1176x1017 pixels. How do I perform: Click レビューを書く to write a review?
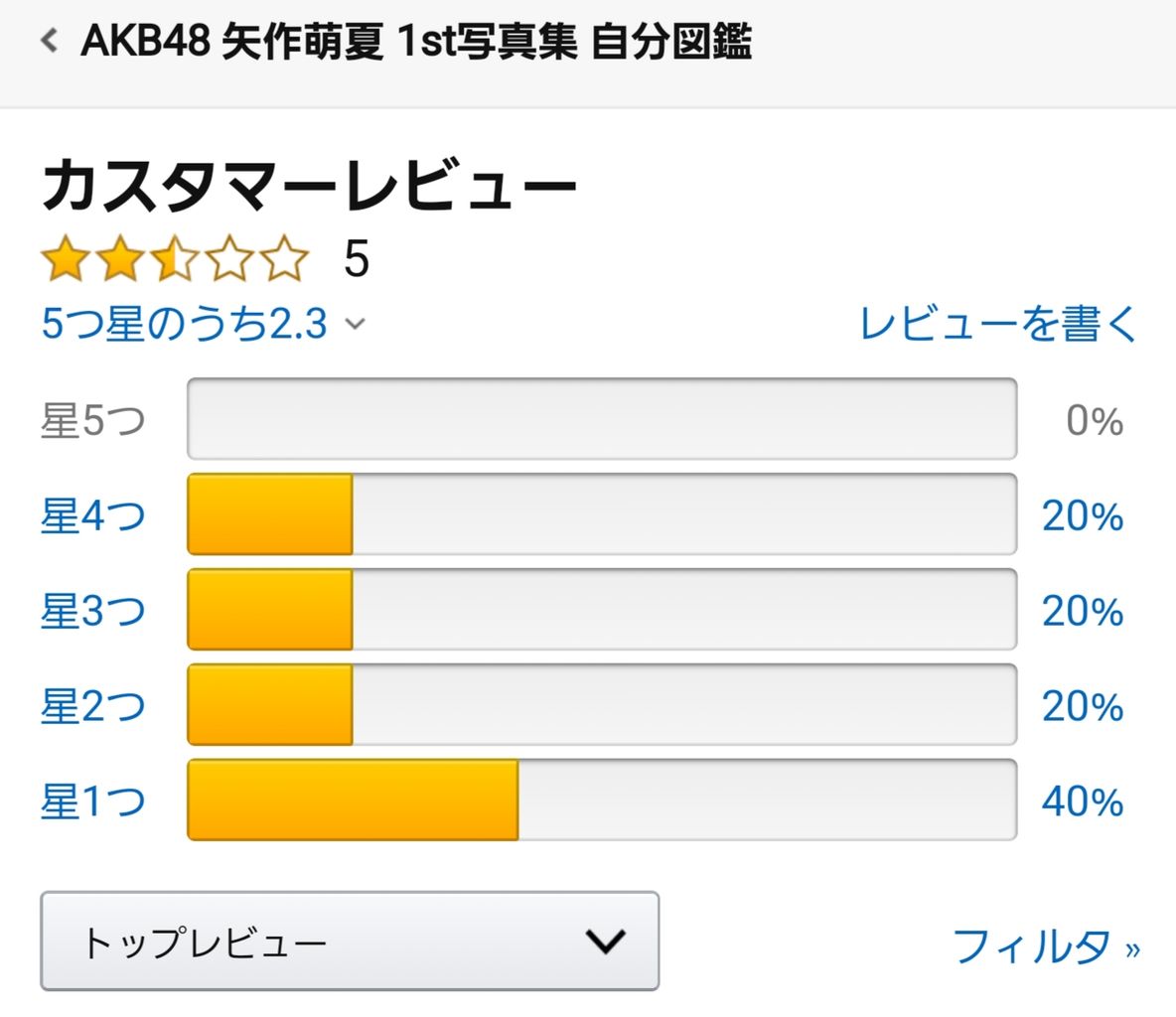point(997,323)
